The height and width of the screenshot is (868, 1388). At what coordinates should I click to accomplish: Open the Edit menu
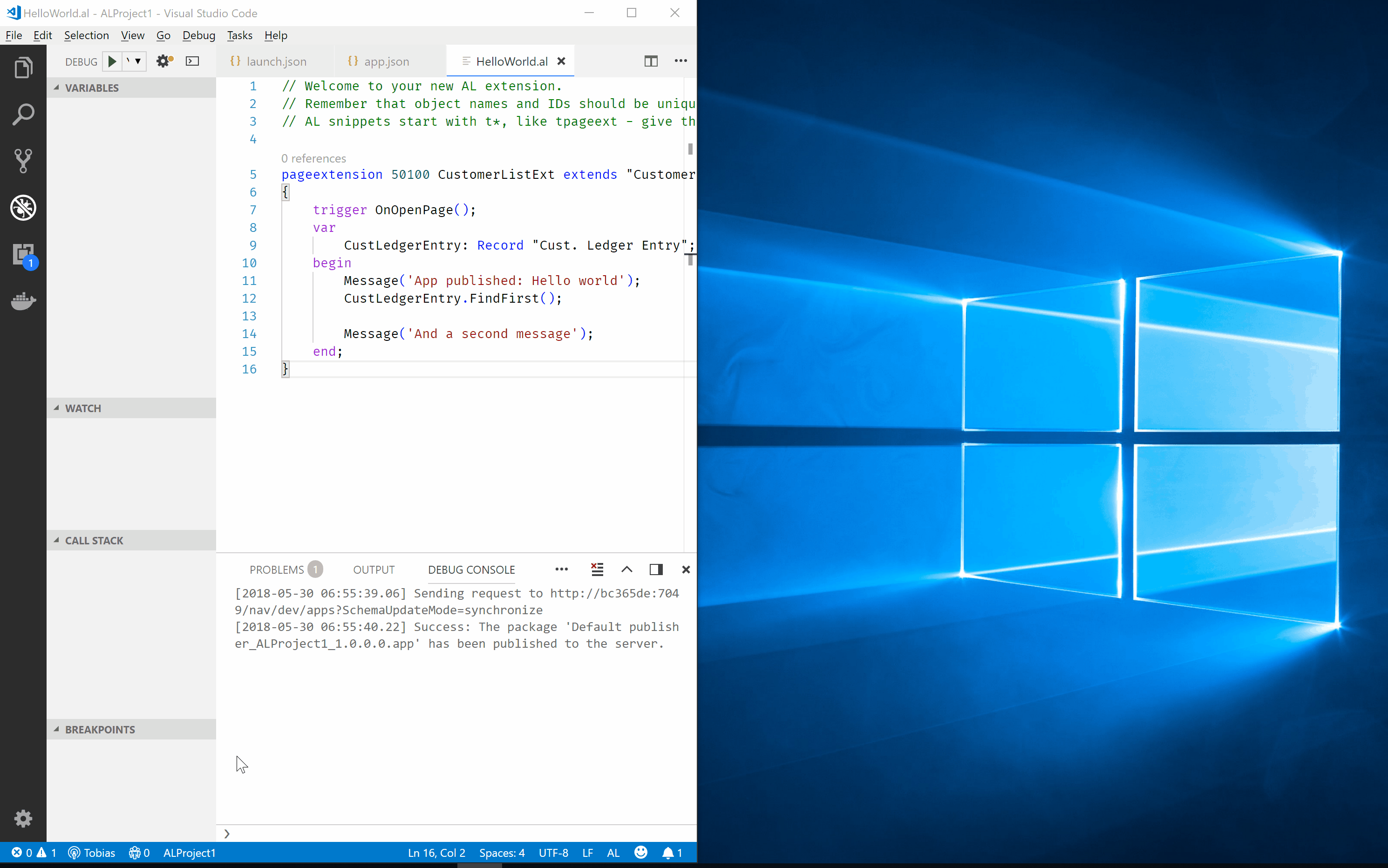tap(42, 35)
